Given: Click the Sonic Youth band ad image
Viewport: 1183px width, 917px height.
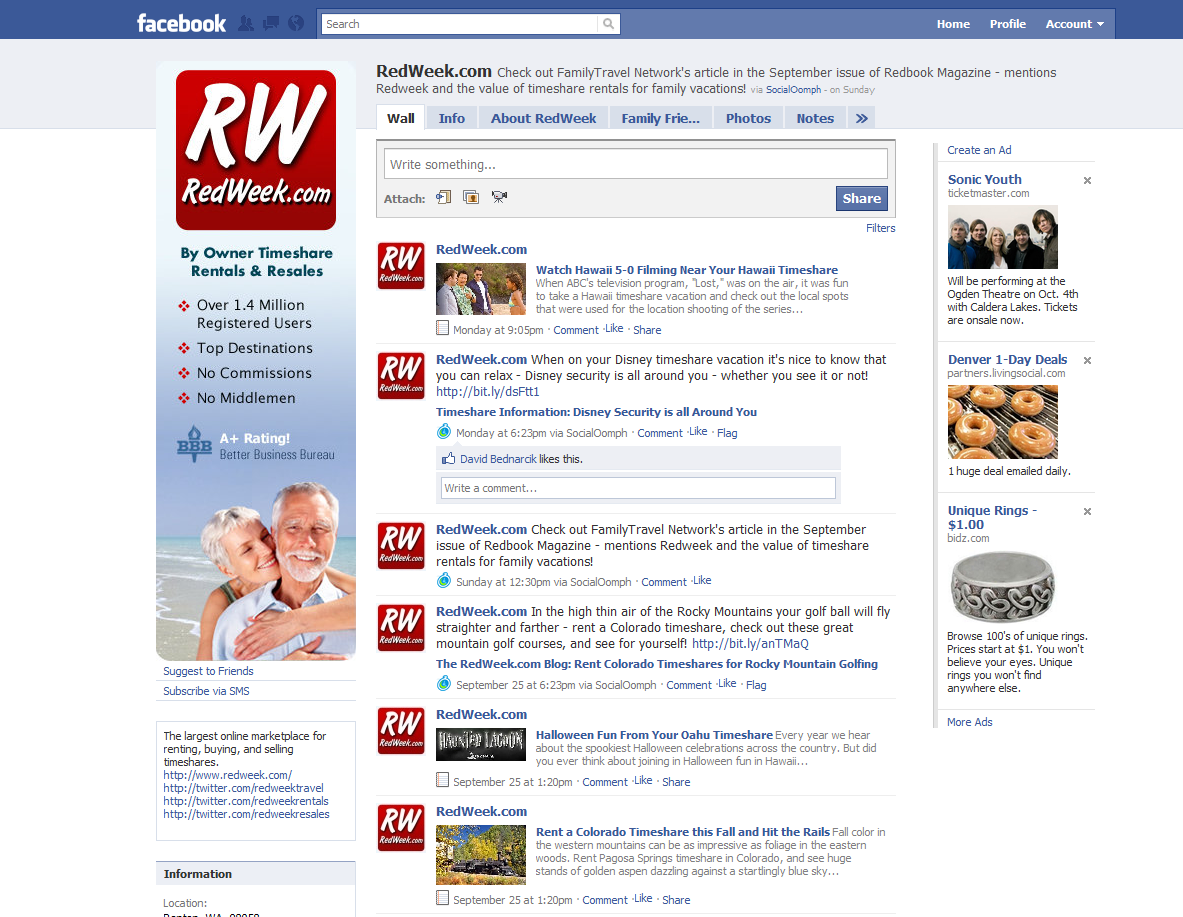Looking at the screenshot, I should click(x=1003, y=237).
